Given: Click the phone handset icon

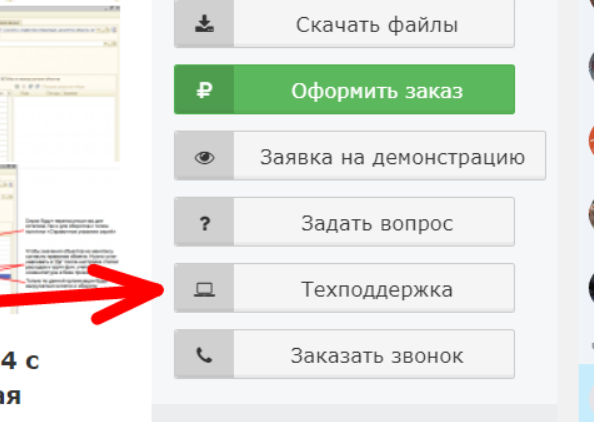Looking at the screenshot, I should click(x=204, y=356).
